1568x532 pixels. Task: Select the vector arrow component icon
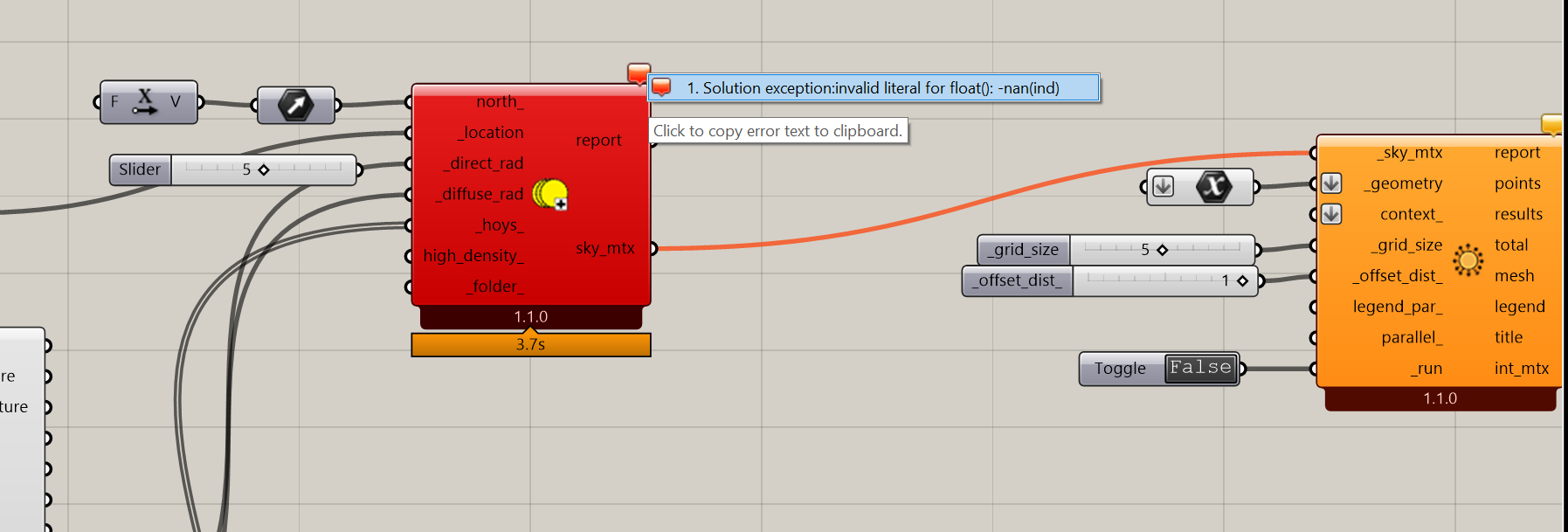click(x=295, y=106)
